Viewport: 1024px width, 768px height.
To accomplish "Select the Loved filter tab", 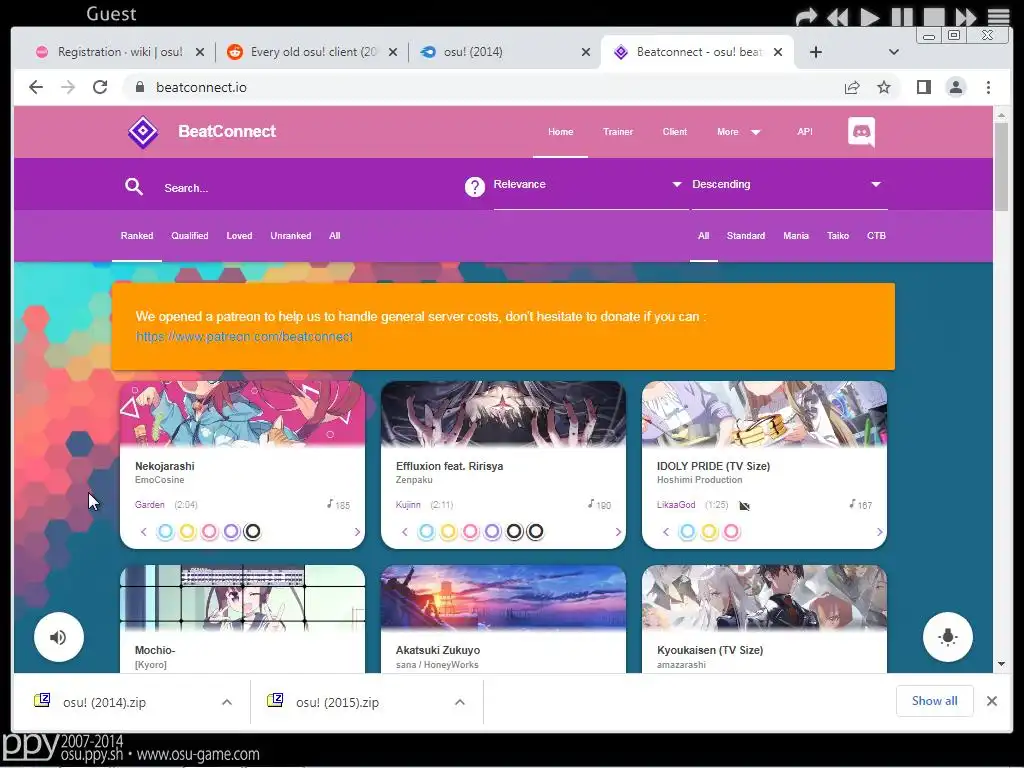I will (x=239, y=236).
